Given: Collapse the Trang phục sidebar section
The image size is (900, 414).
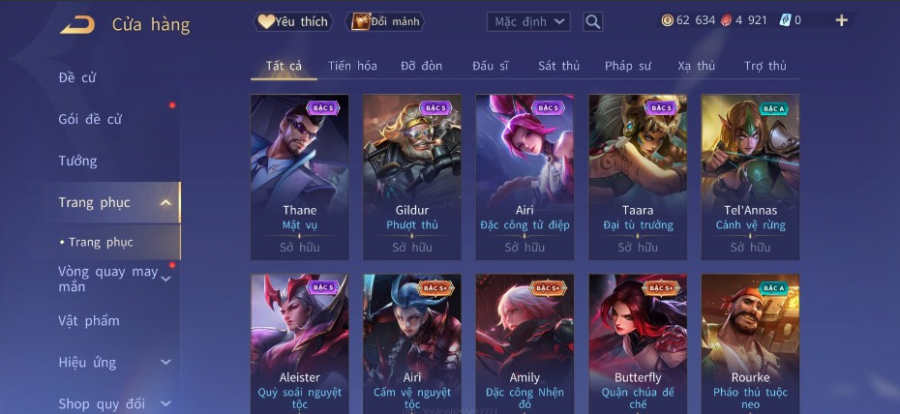Looking at the screenshot, I should click(x=166, y=203).
